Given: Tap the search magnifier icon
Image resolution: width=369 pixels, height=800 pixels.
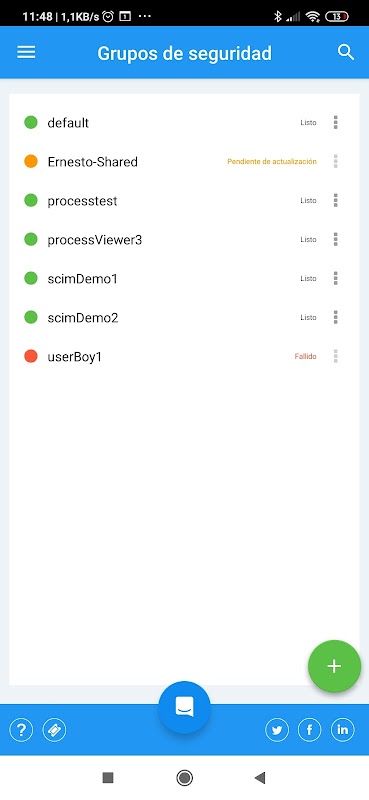Looking at the screenshot, I should tap(346, 52).
